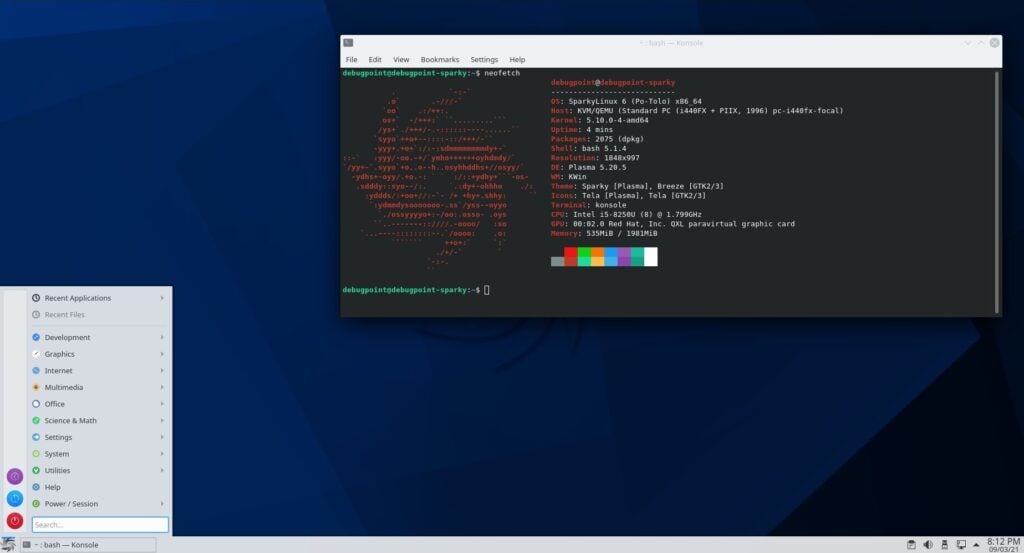
Task: Click the white color block in neofetch
Action: pyautogui.click(x=650, y=257)
